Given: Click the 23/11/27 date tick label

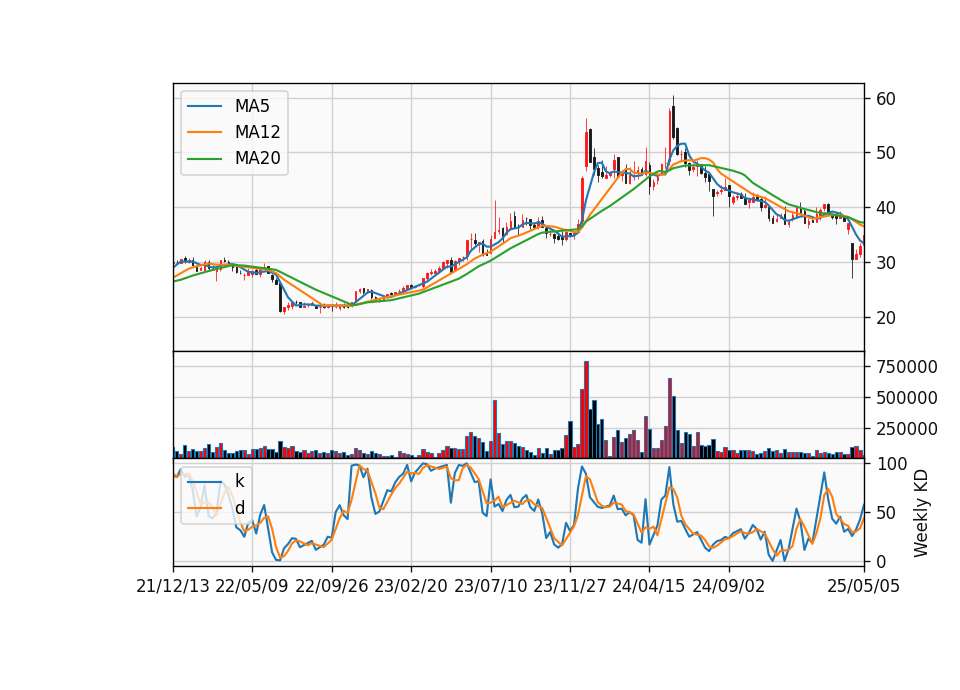Looking at the screenshot, I should 570,586.
